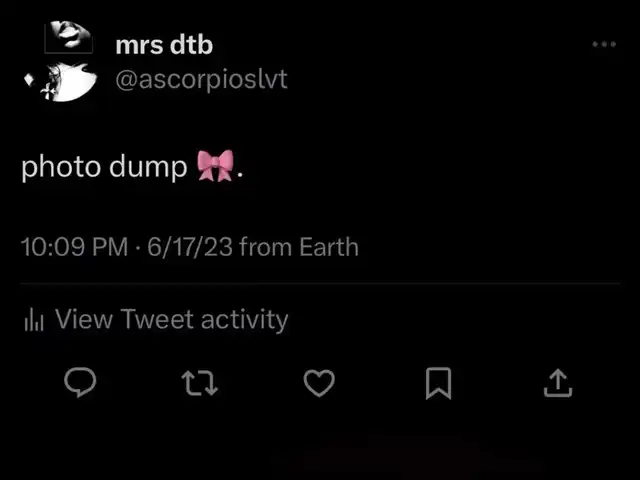Click the 10:09 PM timestamp

(x=74, y=247)
